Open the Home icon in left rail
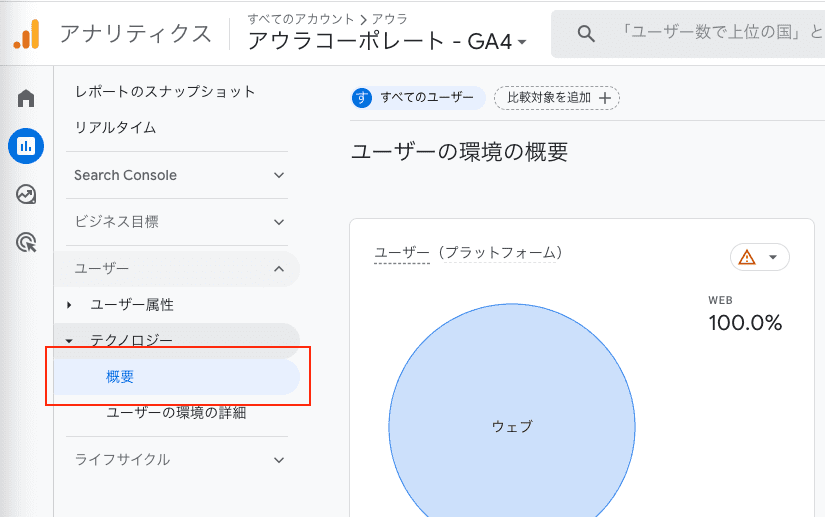This screenshot has height=517, width=825. coord(26,98)
